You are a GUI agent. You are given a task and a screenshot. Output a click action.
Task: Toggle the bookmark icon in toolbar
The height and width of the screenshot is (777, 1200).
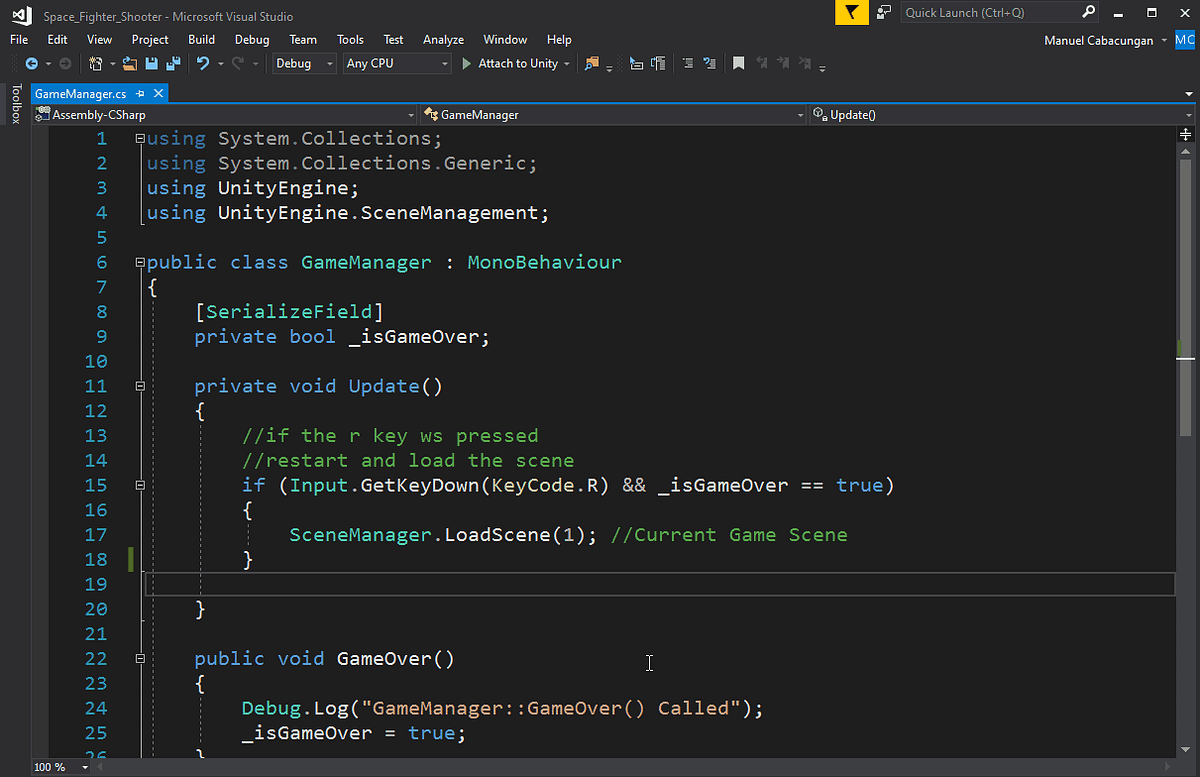(738, 63)
